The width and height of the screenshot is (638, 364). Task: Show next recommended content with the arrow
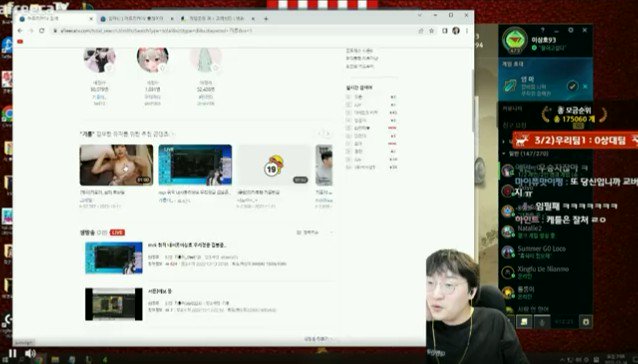328,134
